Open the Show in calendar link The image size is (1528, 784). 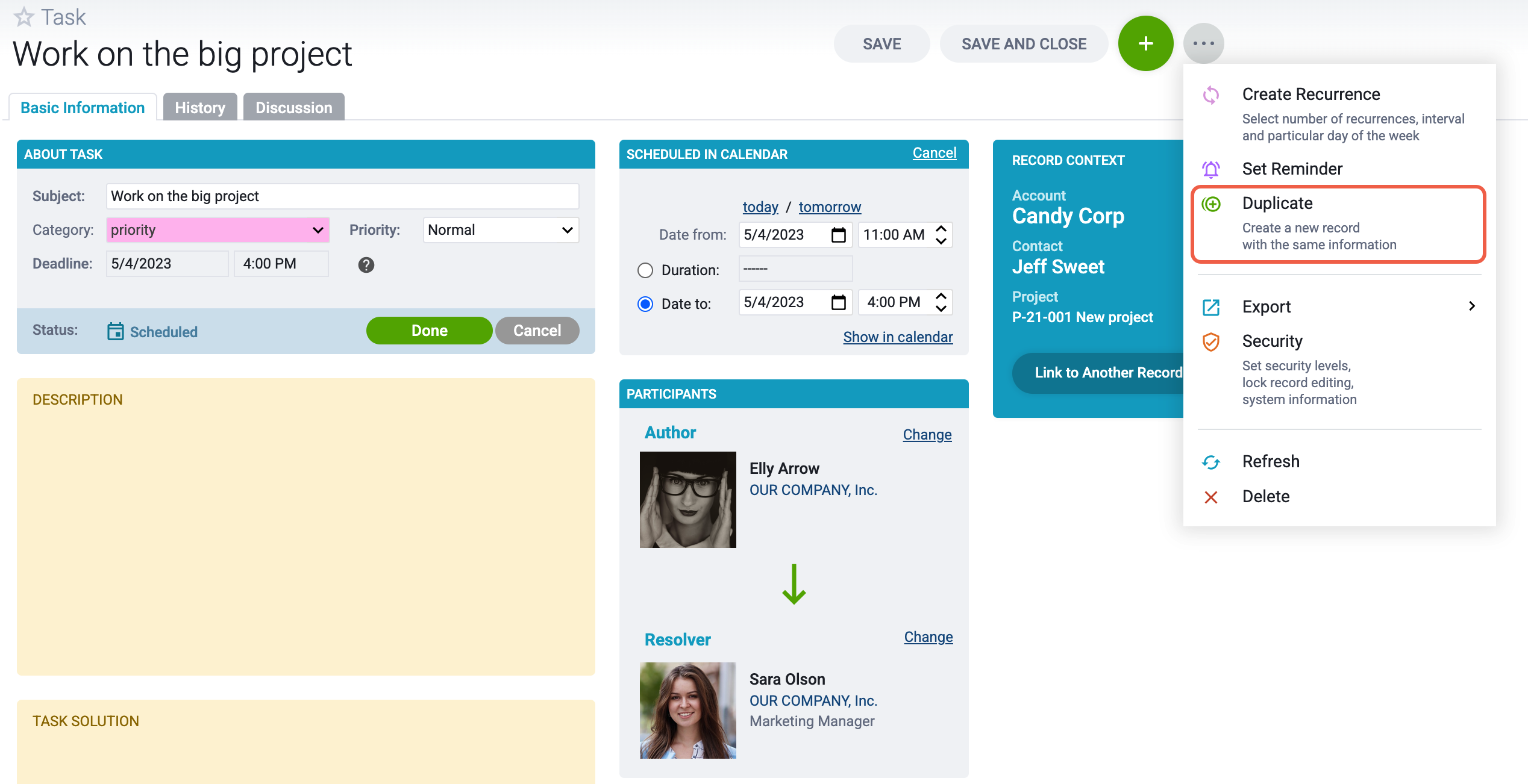[898, 337]
